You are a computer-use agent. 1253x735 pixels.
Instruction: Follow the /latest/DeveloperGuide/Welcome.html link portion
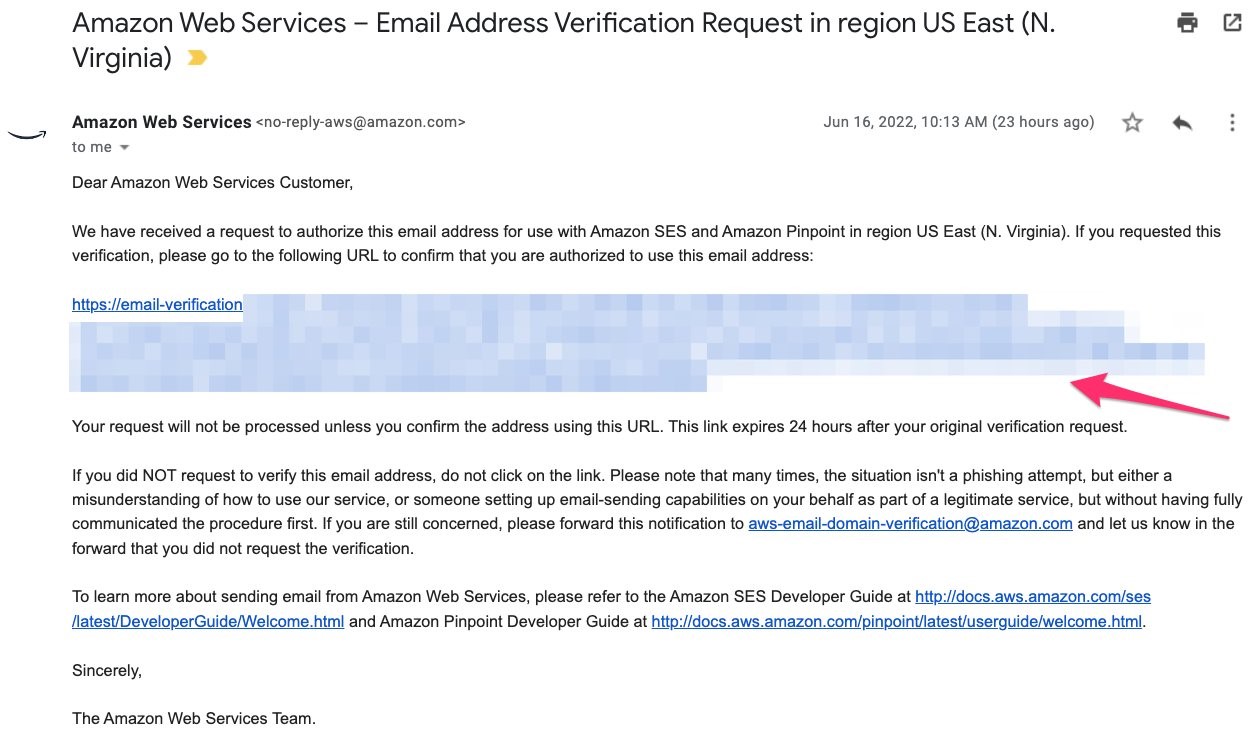pos(208,621)
